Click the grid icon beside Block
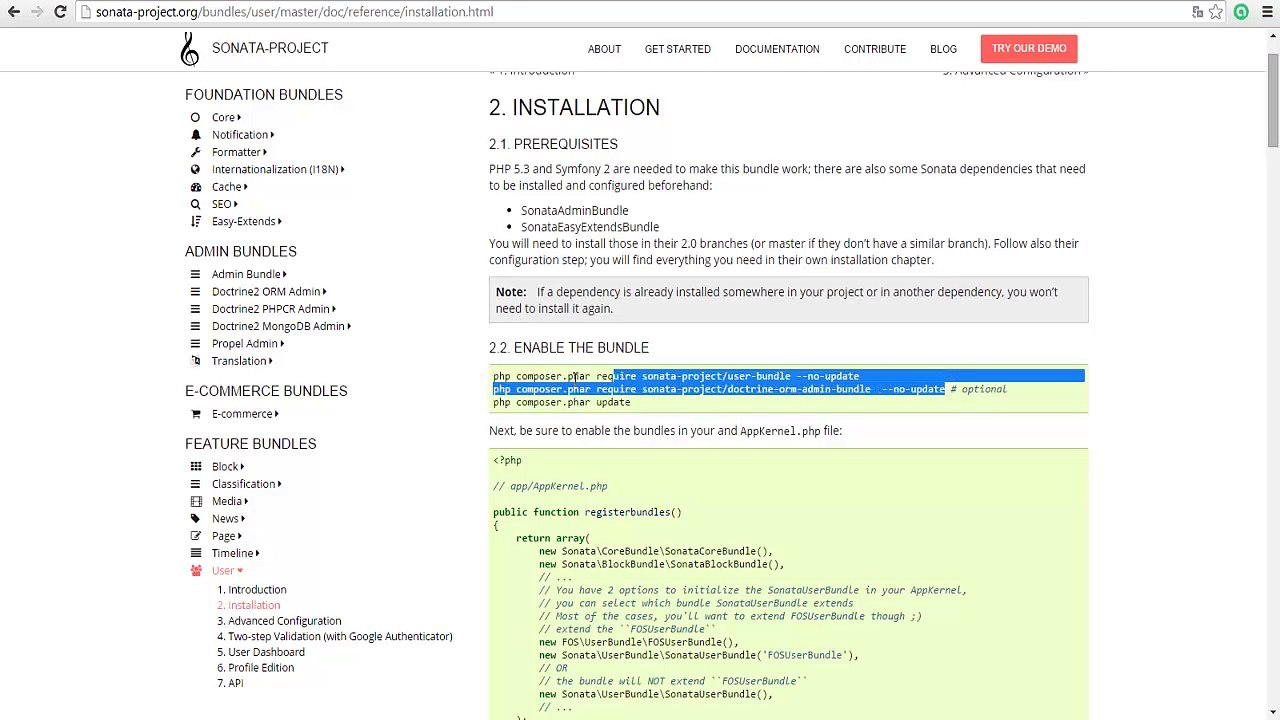The height and width of the screenshot is (720, 1280). tap(195, 467)
